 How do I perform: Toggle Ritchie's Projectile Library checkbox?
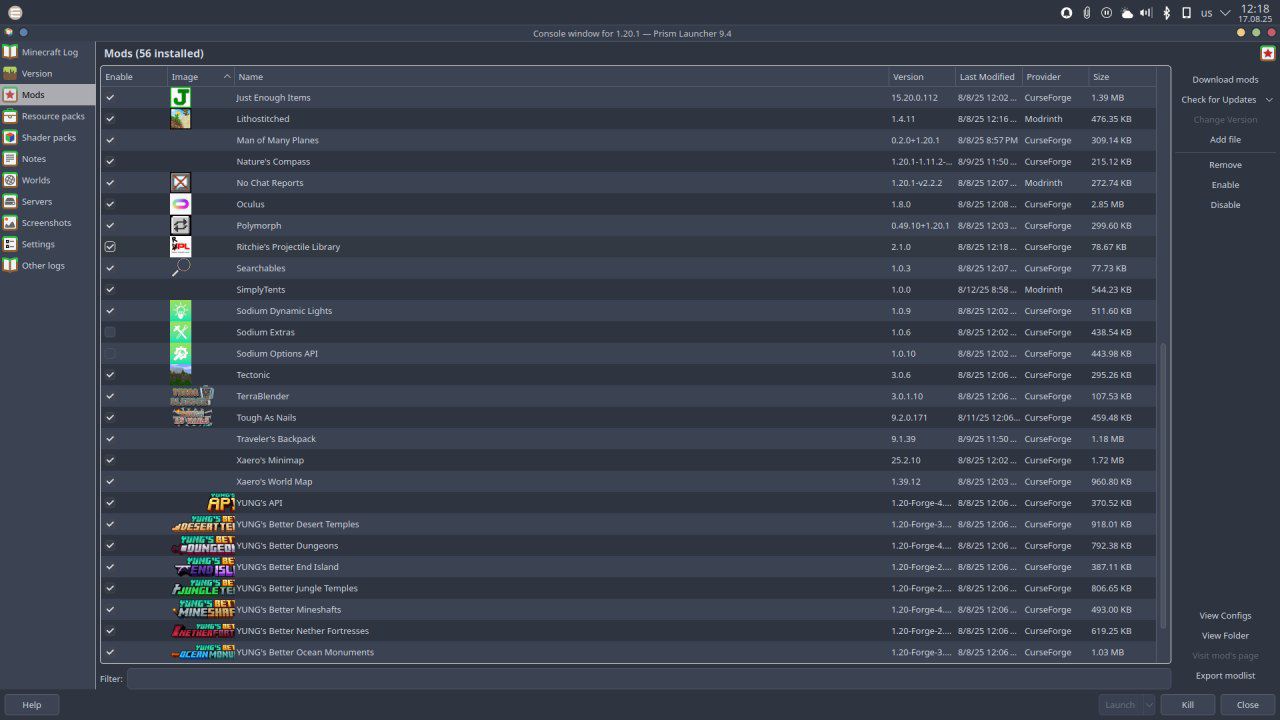pyautogui.click(x=110, y=247)
